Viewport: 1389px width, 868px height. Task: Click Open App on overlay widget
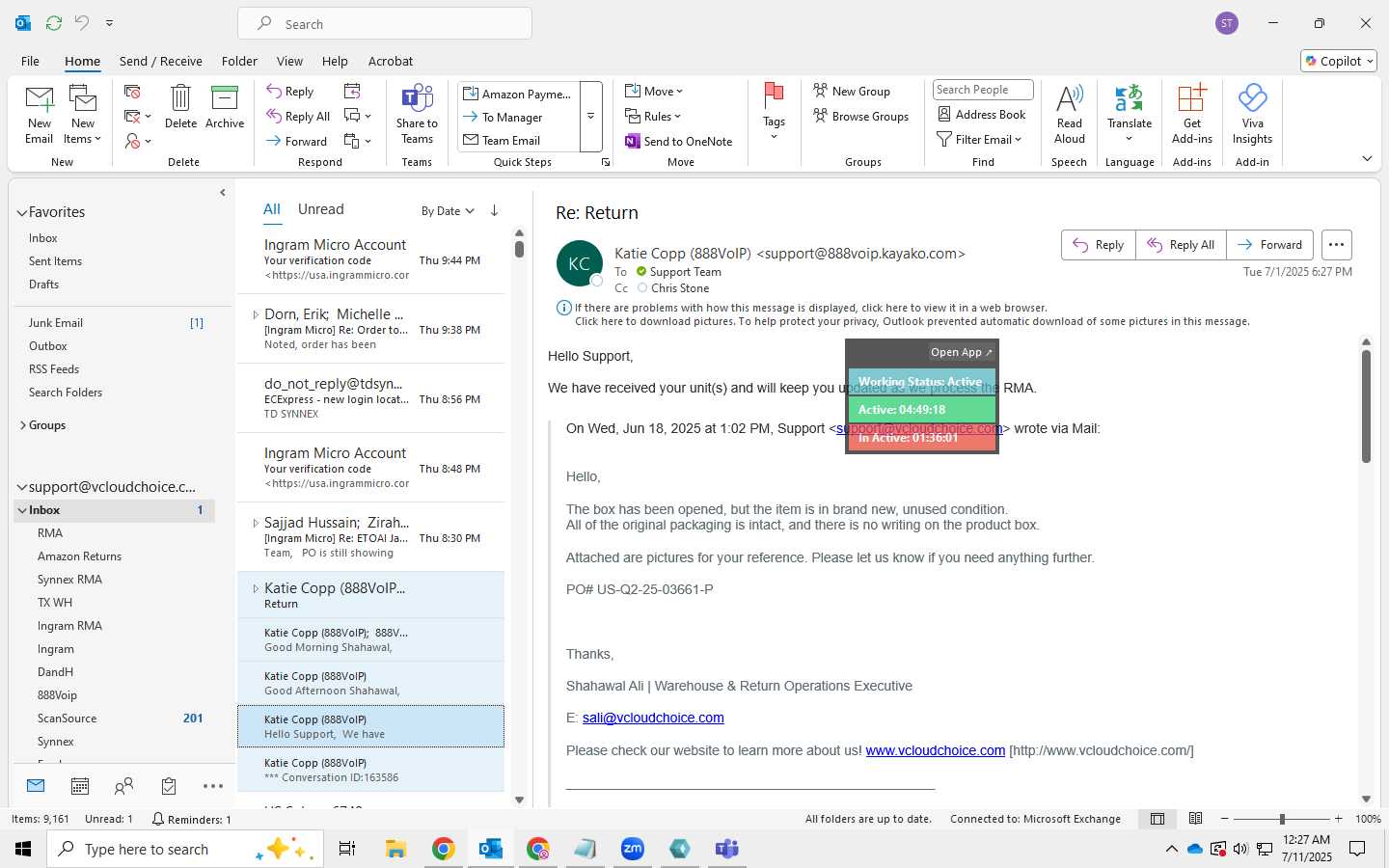[x=962, y=352]
